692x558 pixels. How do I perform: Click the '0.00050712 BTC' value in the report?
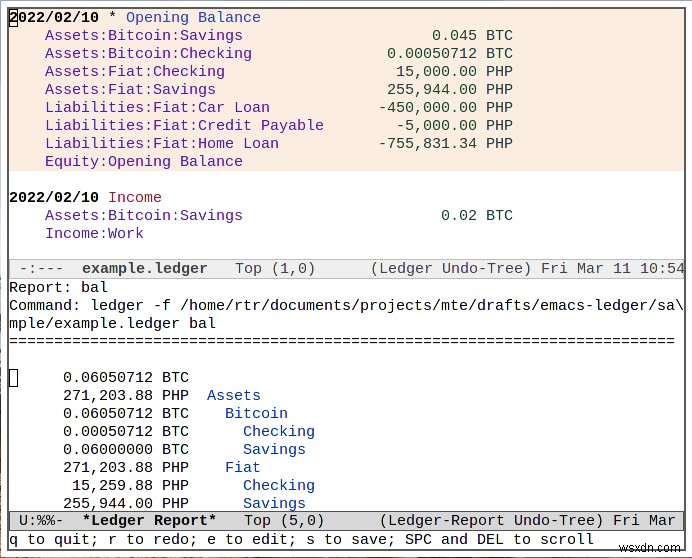[126, 431]
